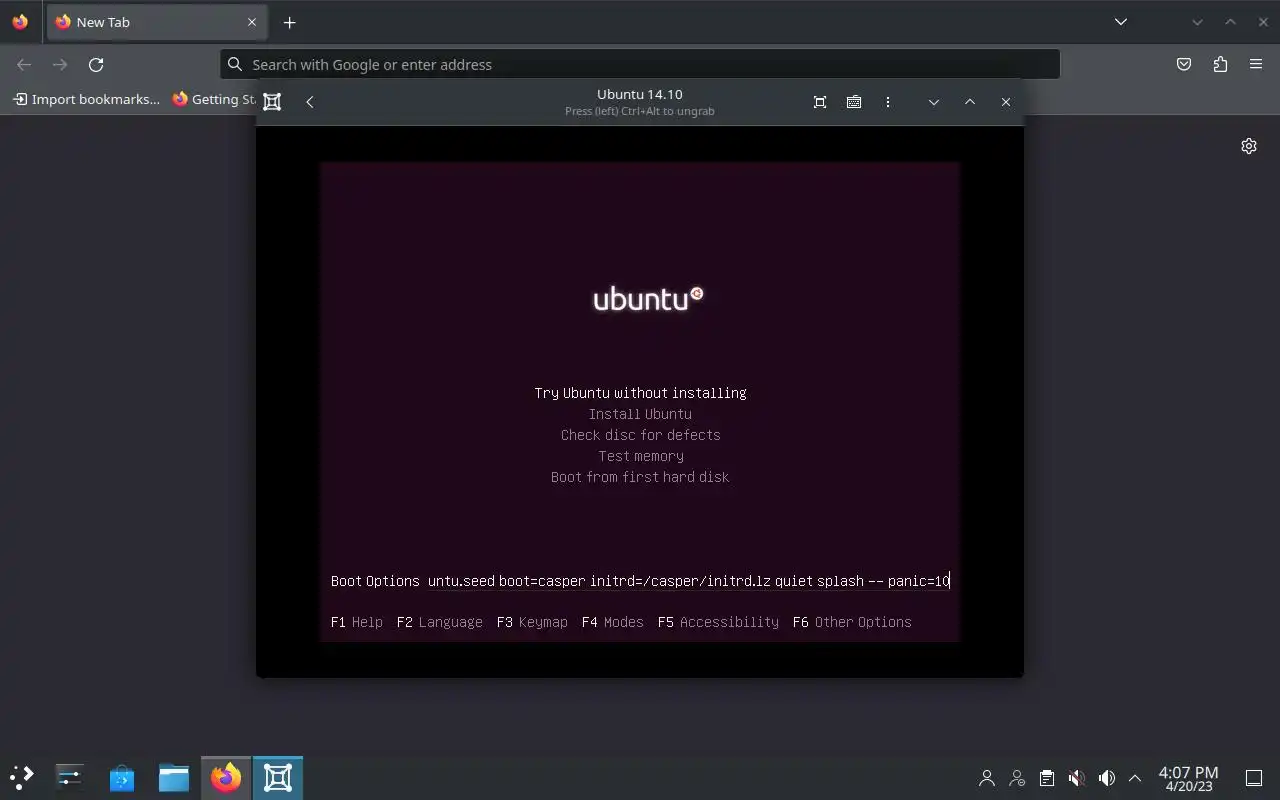Restore the Firefox window with up chevron
Screen dimensions: 1280x800
click(x=1230, y=22)
